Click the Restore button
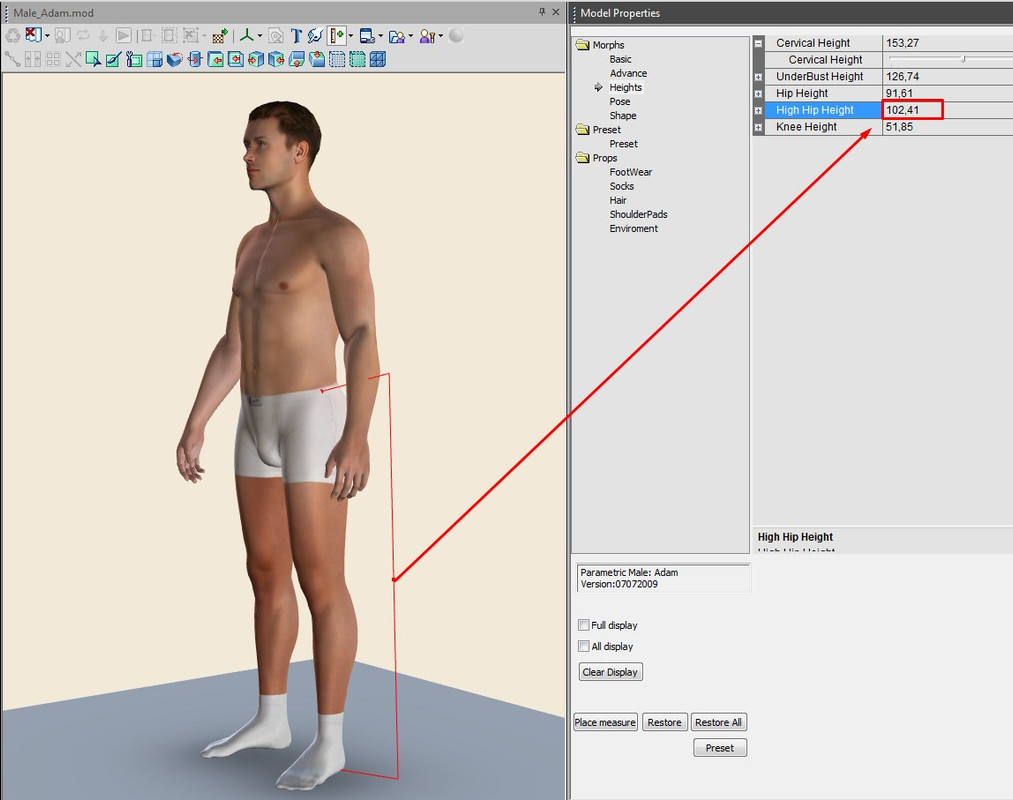Image resolution: width=1013 pixels, height=800 pixels. [x=664, y=722]
